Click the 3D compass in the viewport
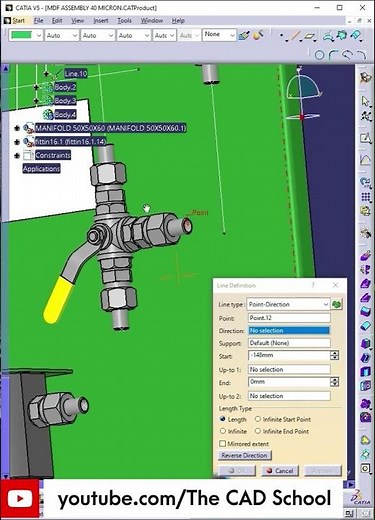Viewport: 375px width, 520px height. (303, 93)
